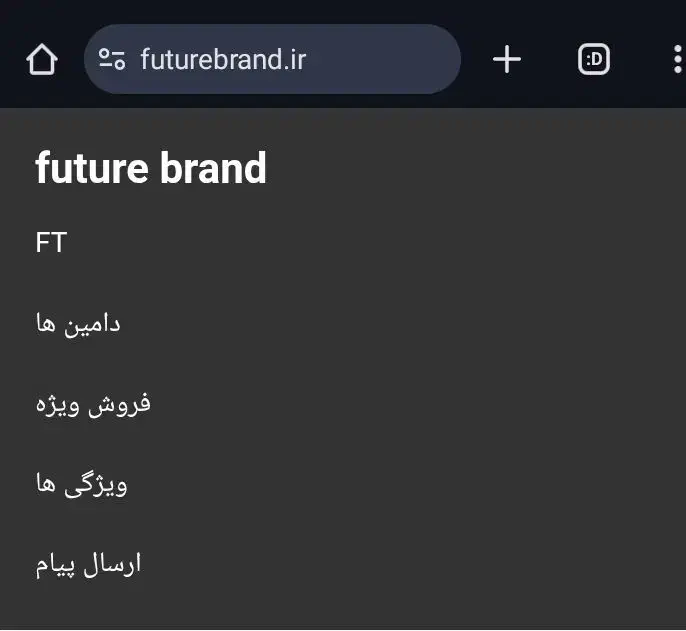
Task: Return to the browser start page via house icon
Action: 41,60
